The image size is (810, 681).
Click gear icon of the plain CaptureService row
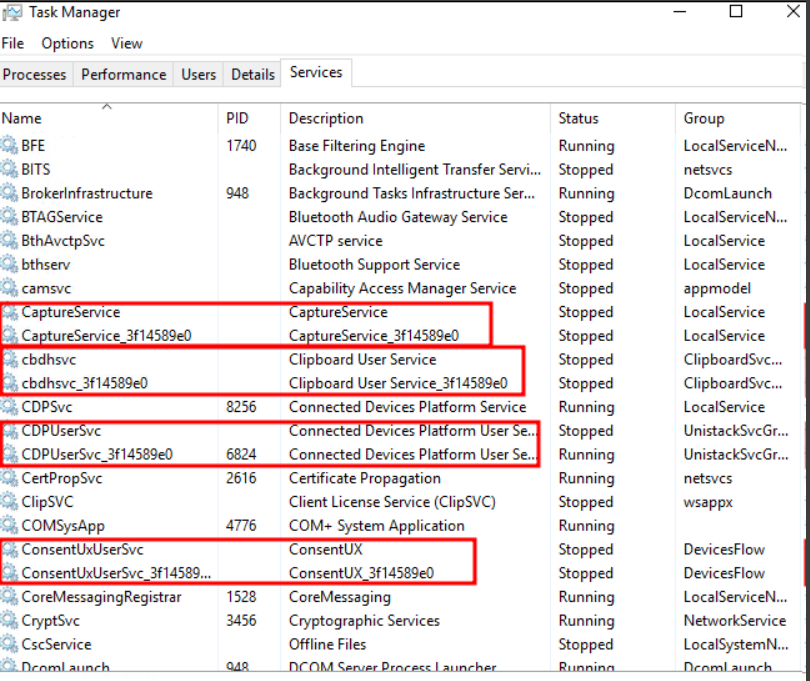(x=9, y=312)
